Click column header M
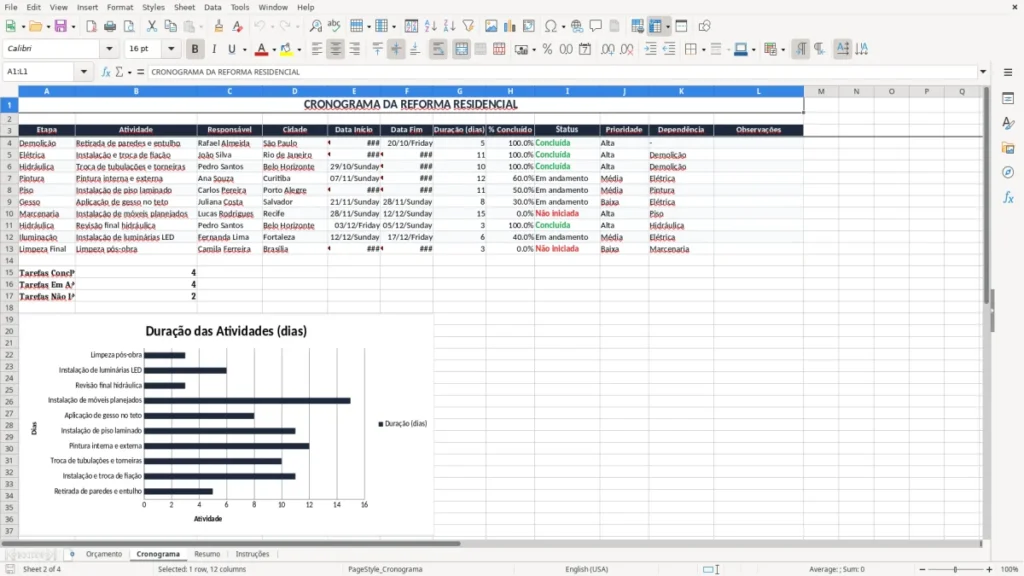 pos(821,91)
